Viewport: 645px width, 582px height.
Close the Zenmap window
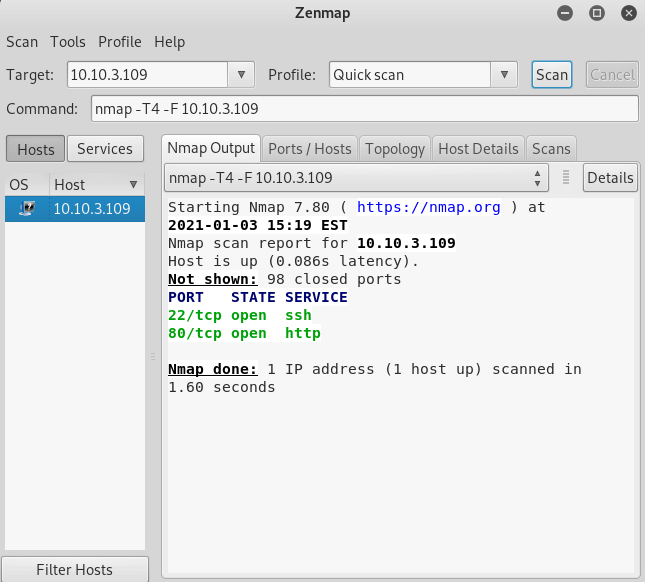pos(629,13)
